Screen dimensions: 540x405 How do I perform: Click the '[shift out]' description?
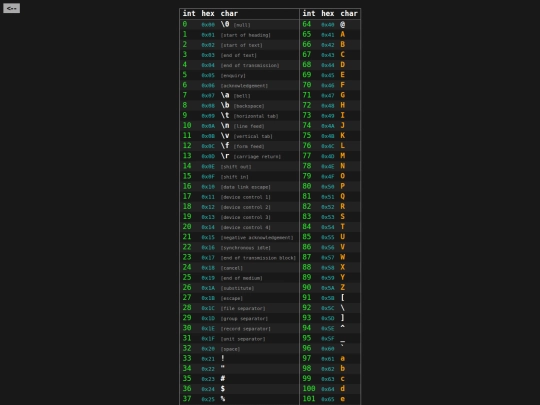click(x=236, y=167)
